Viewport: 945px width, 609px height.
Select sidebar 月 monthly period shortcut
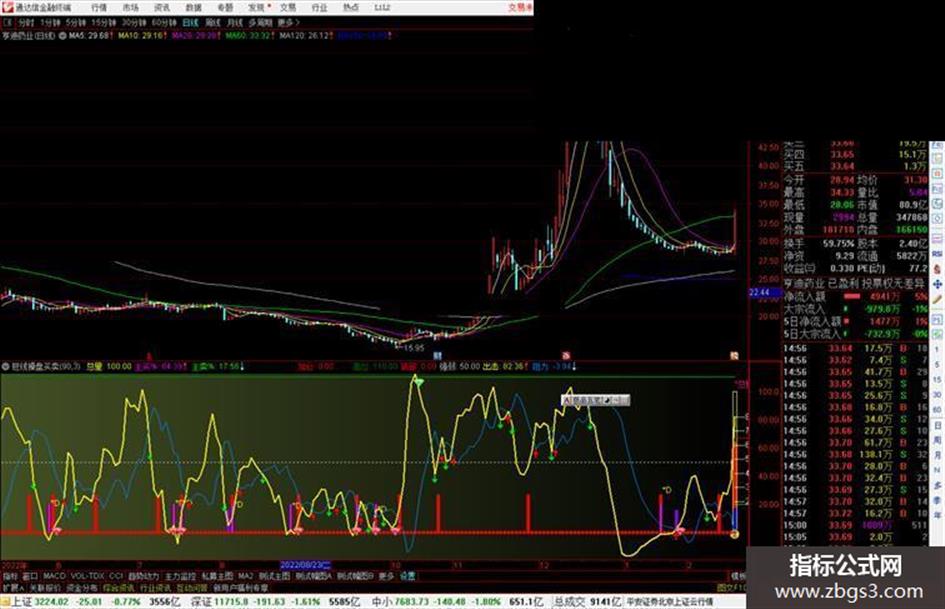[937, 455]
